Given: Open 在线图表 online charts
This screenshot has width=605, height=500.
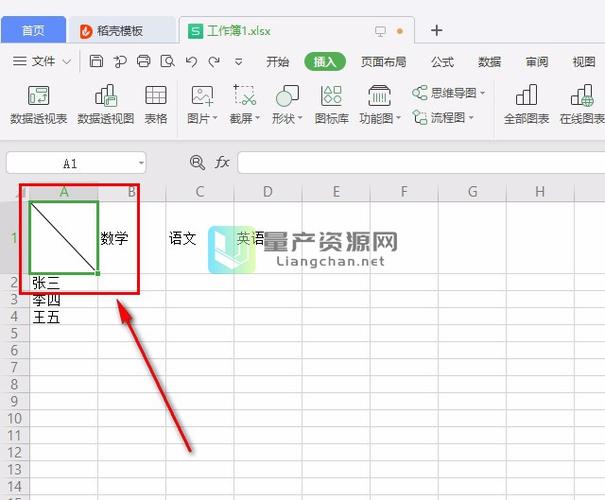Looking at the screenshot, I should point(582,105).
